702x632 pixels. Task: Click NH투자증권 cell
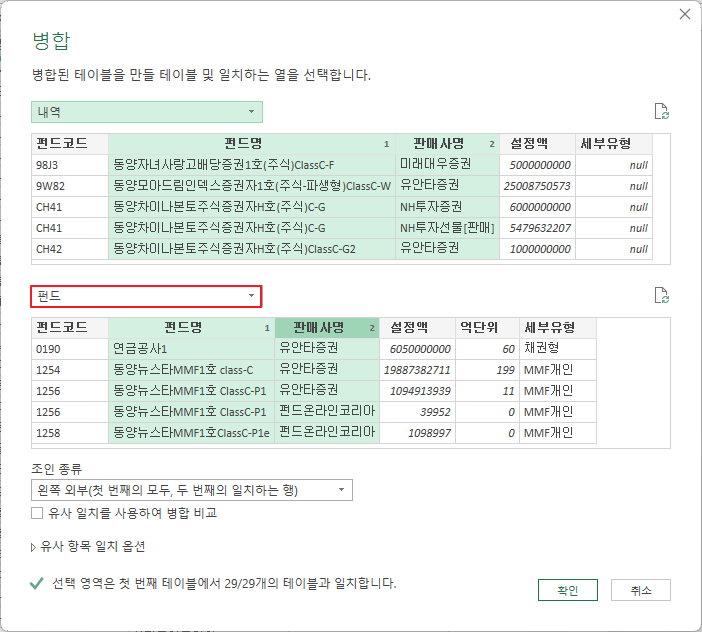[x=447, y=207]
